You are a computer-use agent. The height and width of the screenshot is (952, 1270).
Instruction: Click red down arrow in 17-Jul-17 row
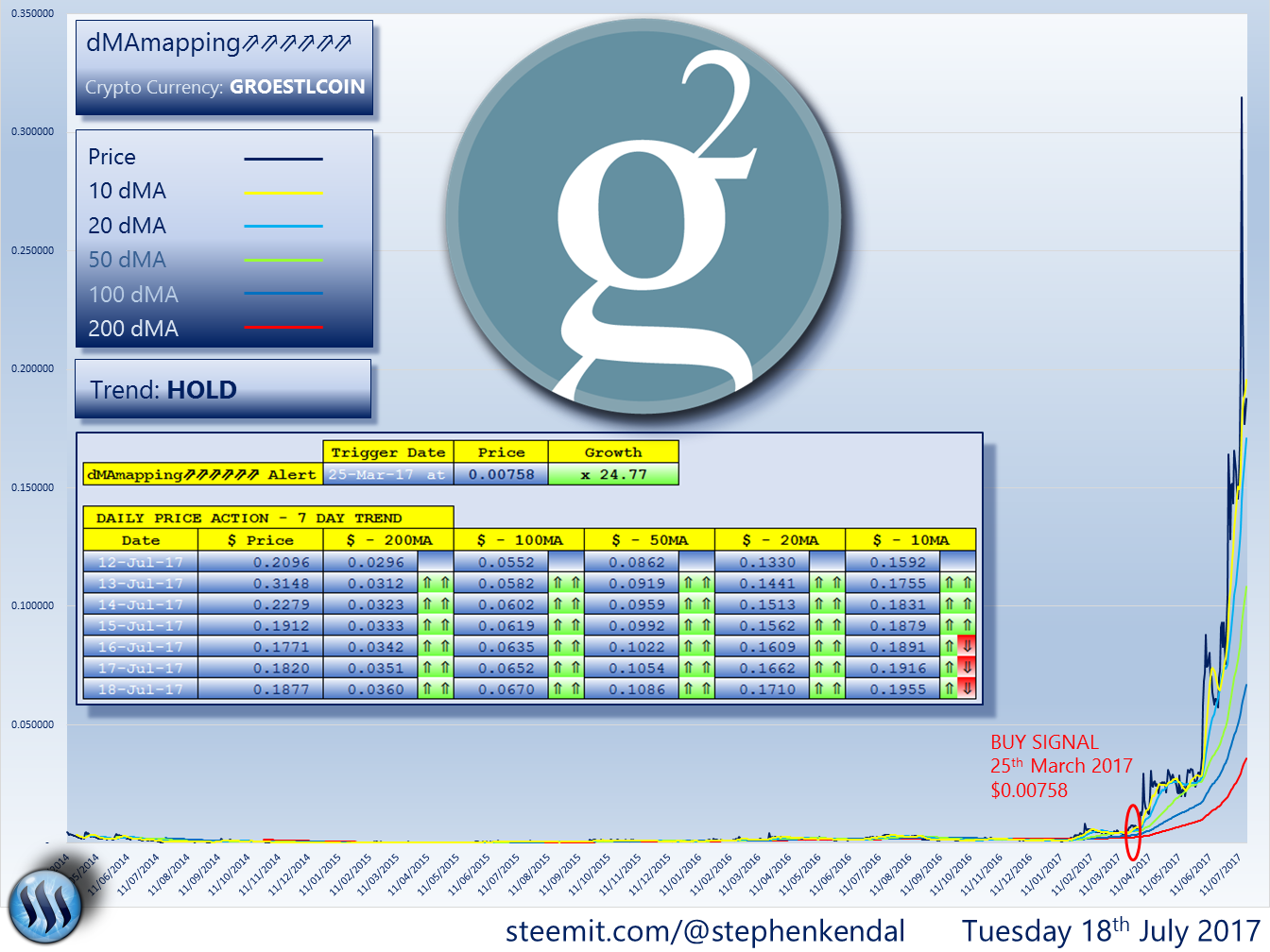point(966,668)
